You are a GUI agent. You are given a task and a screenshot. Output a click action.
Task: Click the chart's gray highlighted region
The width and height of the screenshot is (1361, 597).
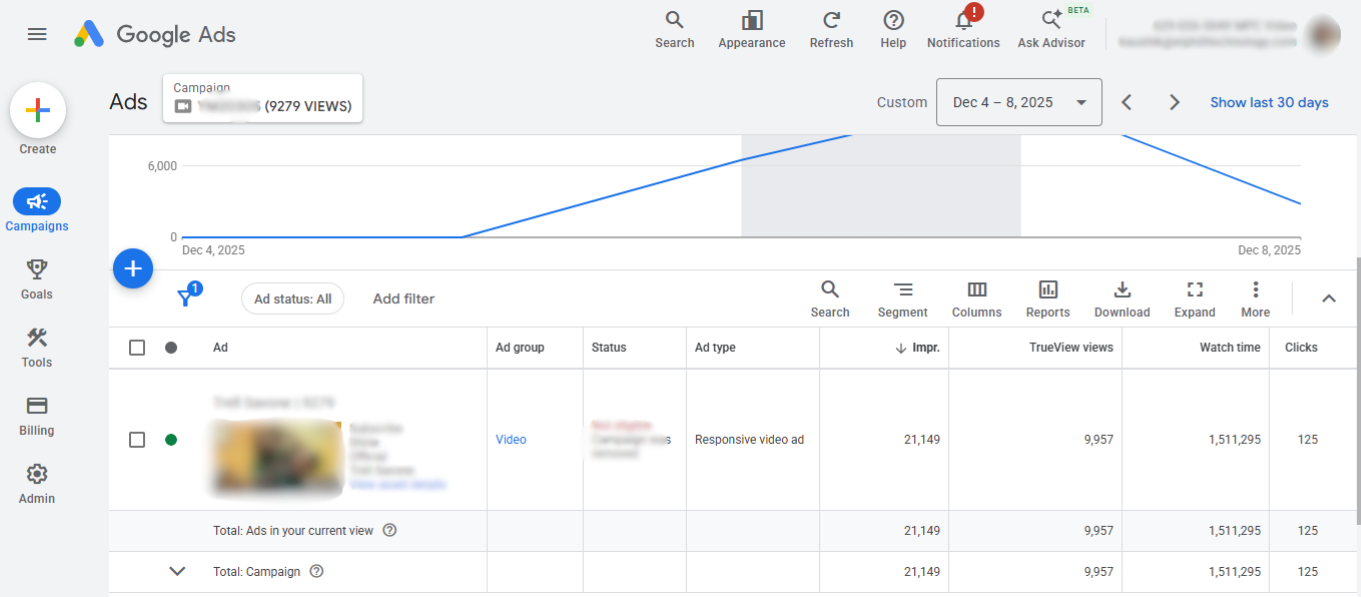[x=880, y=186]
